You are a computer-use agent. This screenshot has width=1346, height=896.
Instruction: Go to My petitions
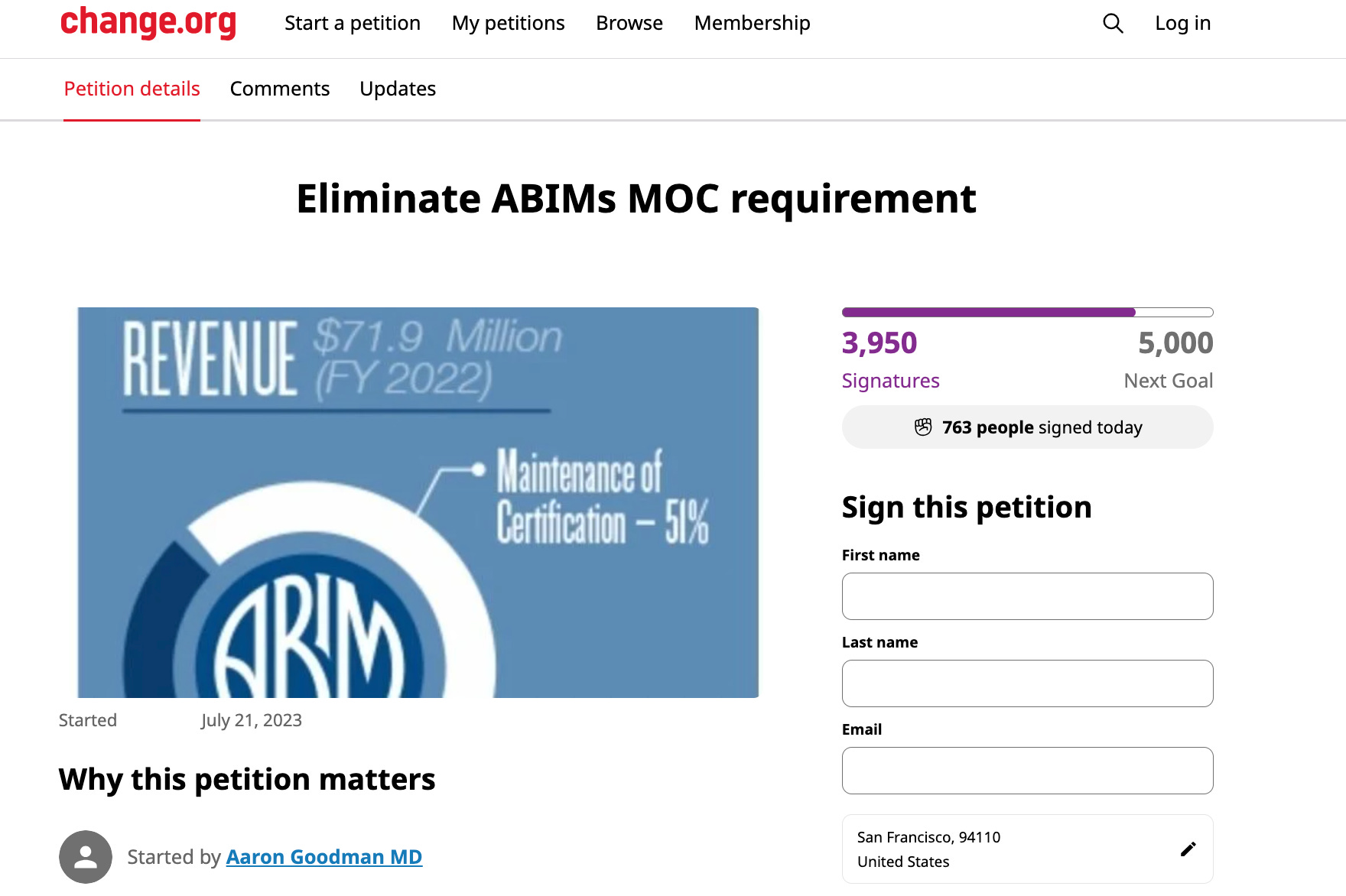[x=509, y=23]
